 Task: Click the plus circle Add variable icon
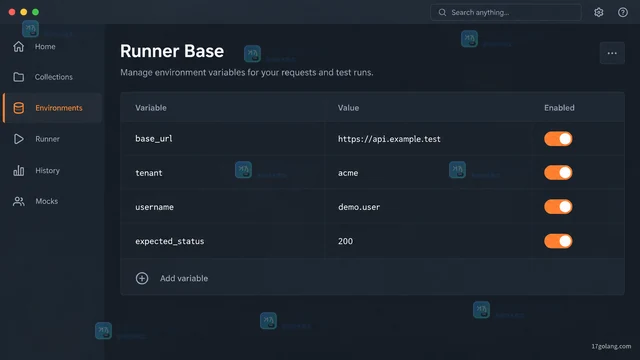142,278
